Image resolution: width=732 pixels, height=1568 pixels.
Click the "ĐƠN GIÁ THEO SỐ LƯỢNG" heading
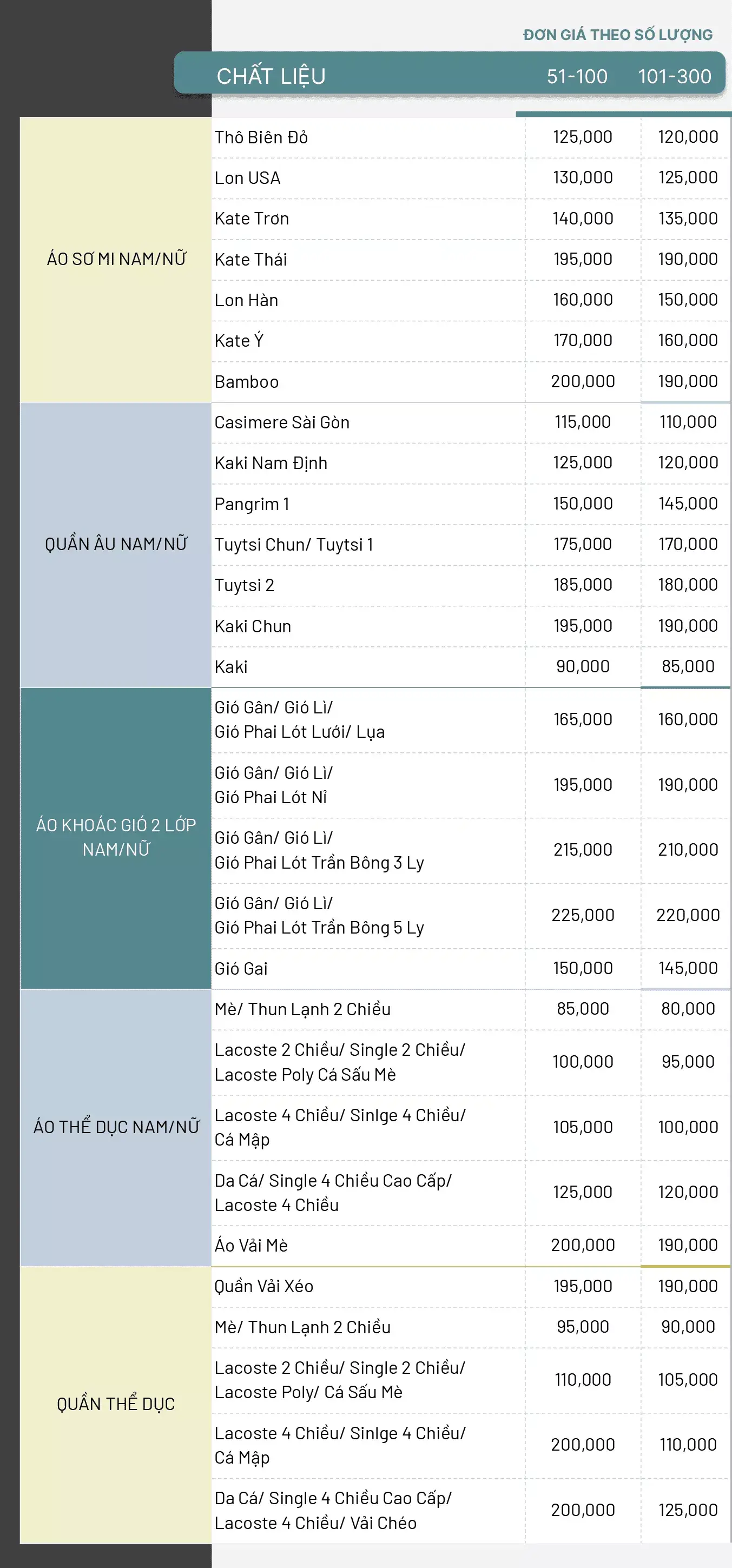pyautogui.click(x=617, y=35)
